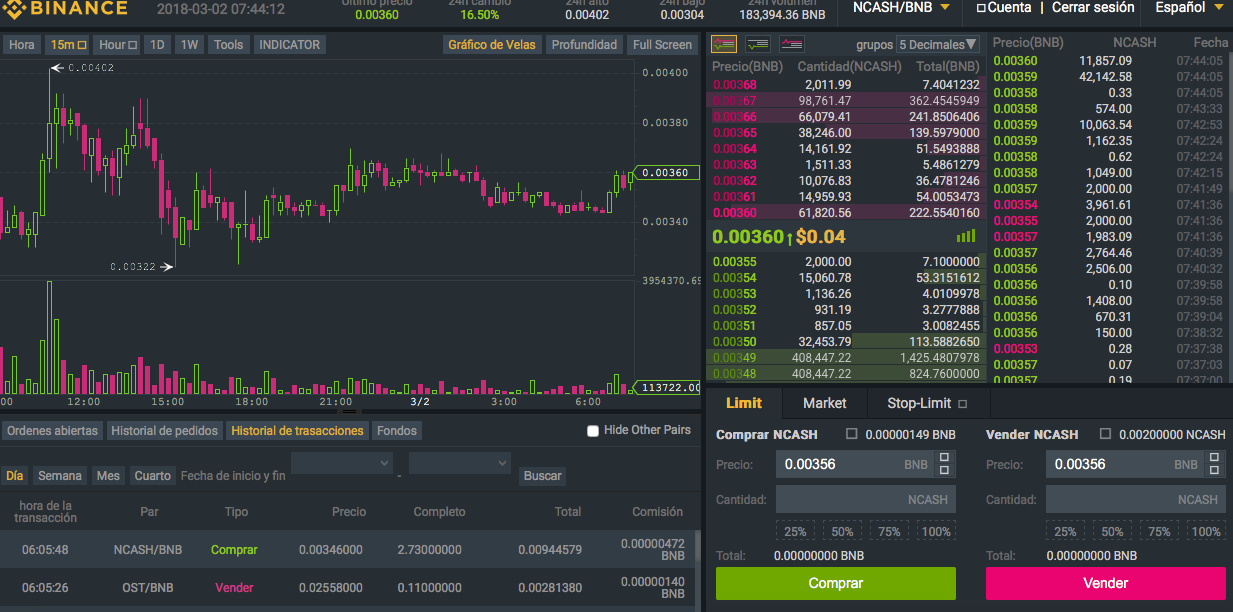Open the Historial de trasacciones tab
The height and width of the screenshot is (612, 1233).
pos(297,431)
